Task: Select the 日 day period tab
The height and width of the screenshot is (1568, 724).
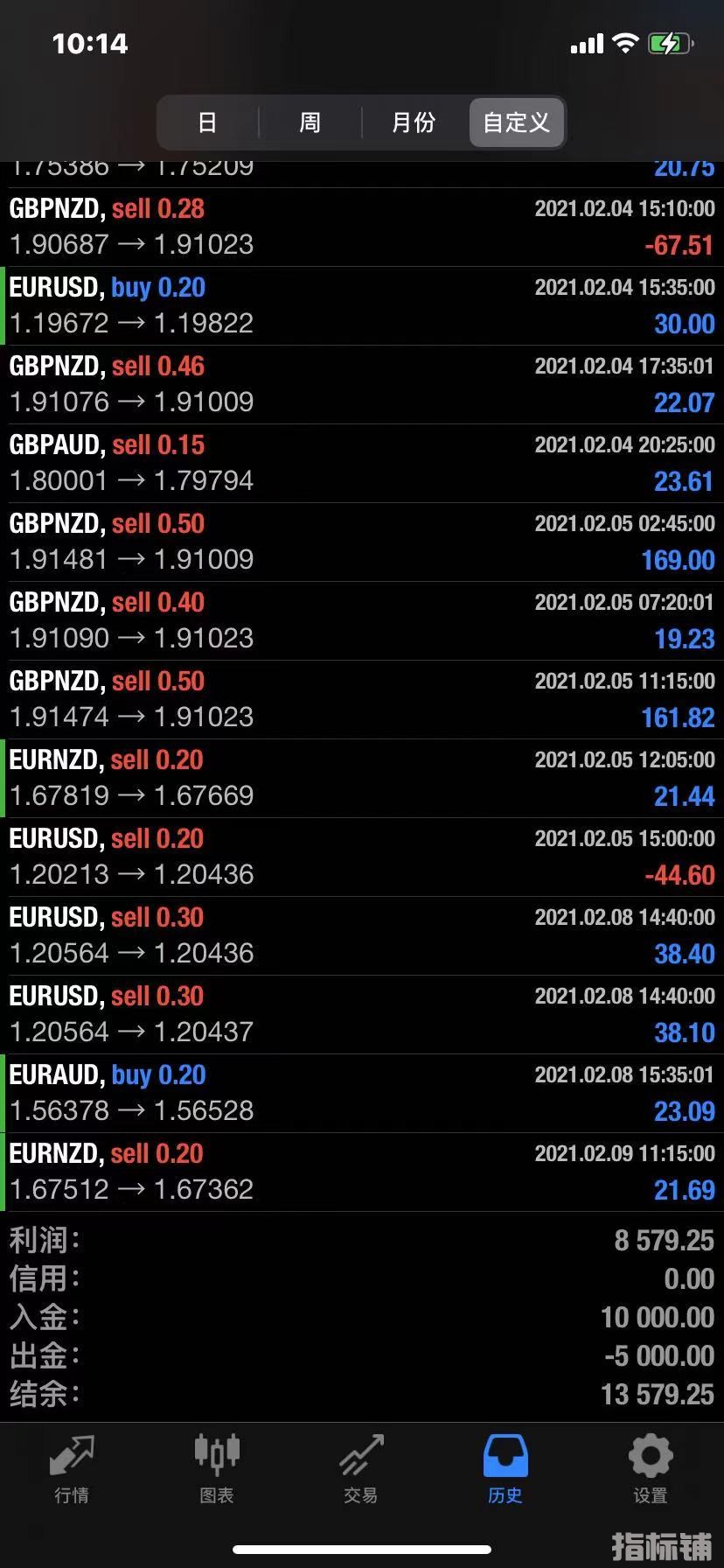Action: click(x=207, y=122)
